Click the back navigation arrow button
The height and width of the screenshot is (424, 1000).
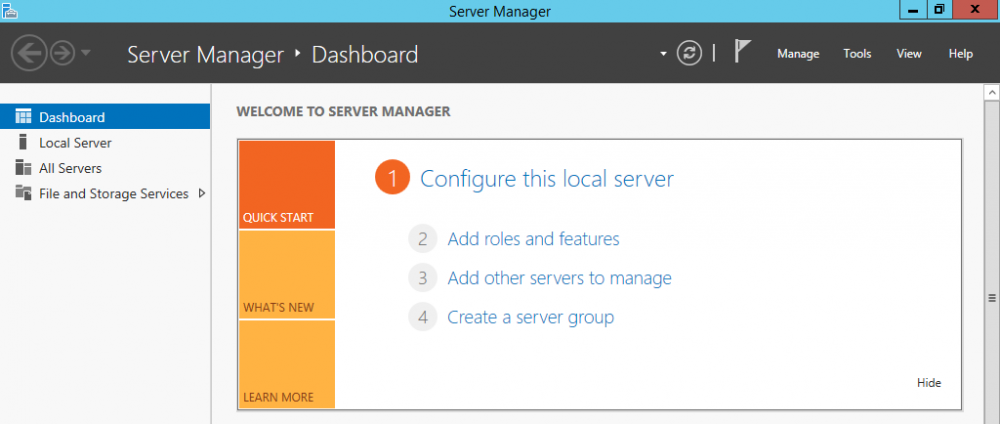(28, 53)
